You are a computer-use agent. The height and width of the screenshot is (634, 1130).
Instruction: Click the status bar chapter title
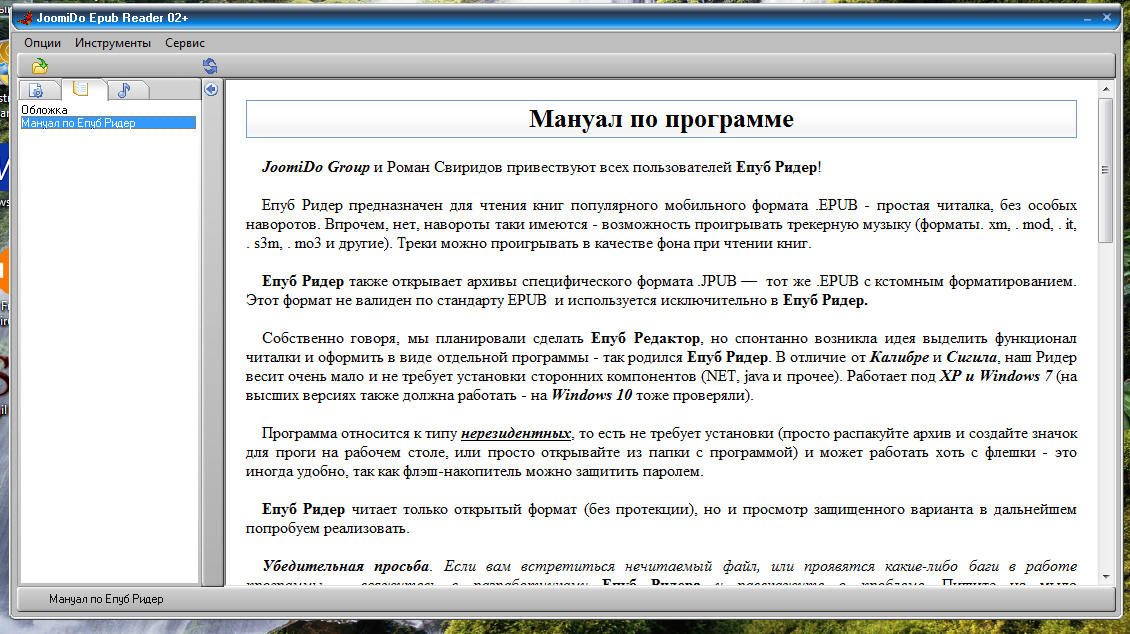click(106, 599)
